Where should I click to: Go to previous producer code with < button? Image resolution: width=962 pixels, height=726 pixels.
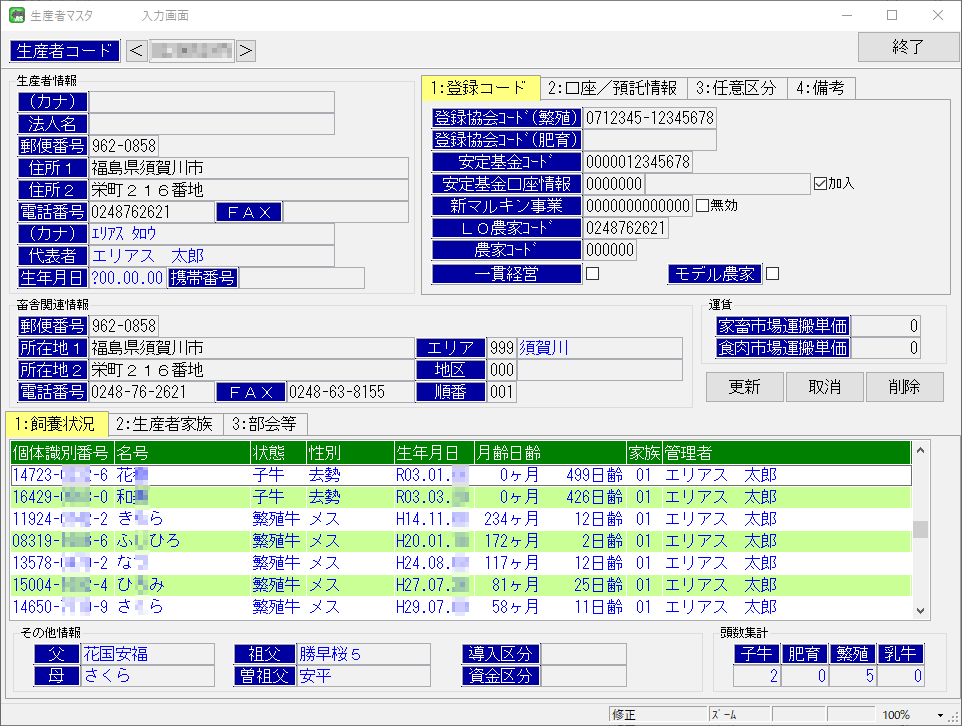tap(136, 51)
